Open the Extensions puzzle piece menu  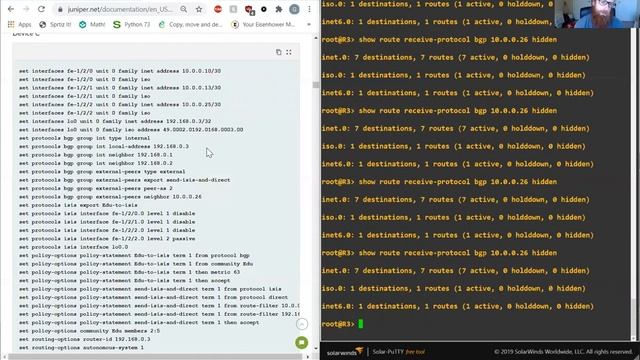(x=279, y=9)
